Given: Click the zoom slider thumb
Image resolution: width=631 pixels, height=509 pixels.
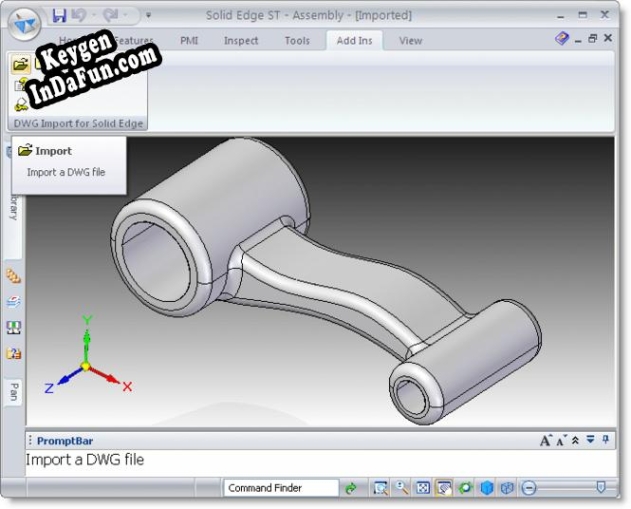Looking at the screenshot, I should pyautogui.click(x=601, y=487).
